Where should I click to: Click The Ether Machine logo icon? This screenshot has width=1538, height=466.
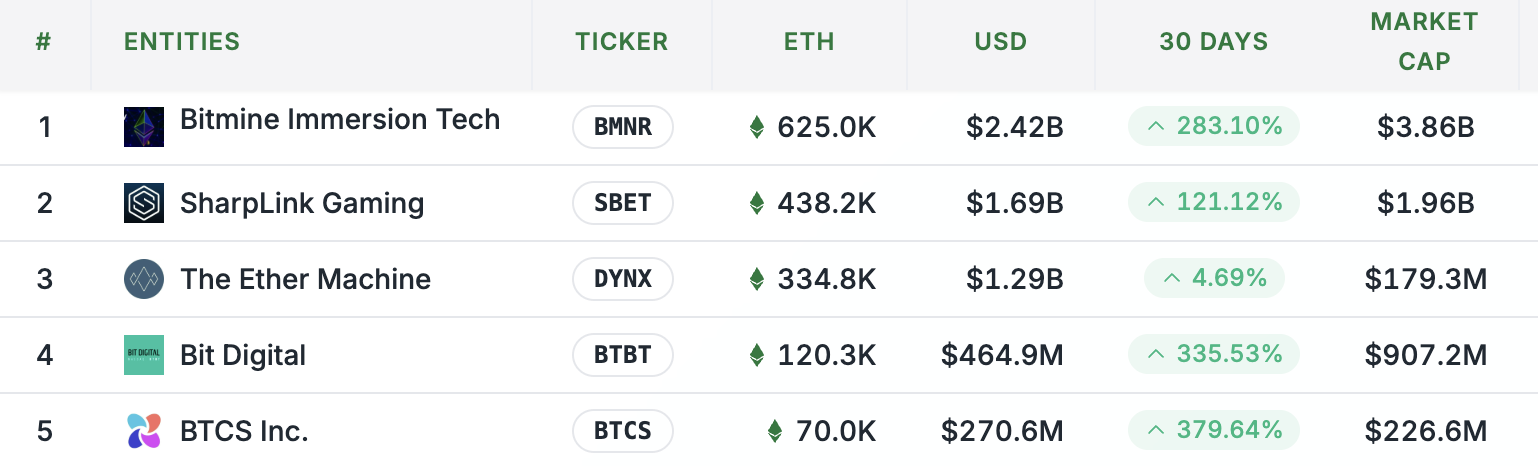(x=144, y=279)
